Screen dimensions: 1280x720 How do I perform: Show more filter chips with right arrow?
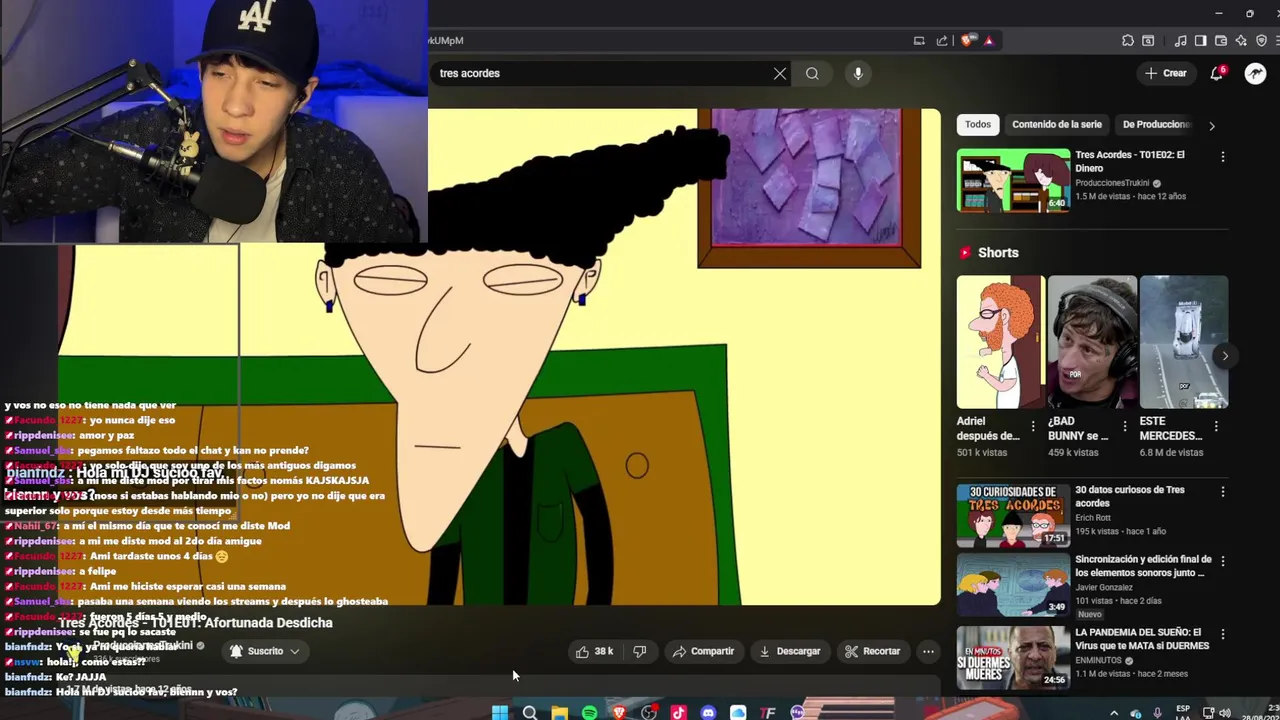point(1212,126)
